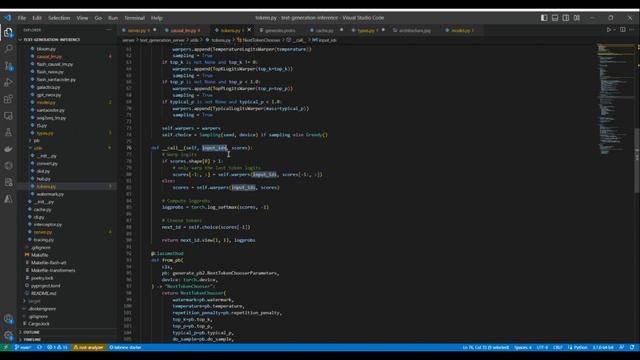Open the Explorer view in activity bar

pyautogui.click(x=8, y=32)
